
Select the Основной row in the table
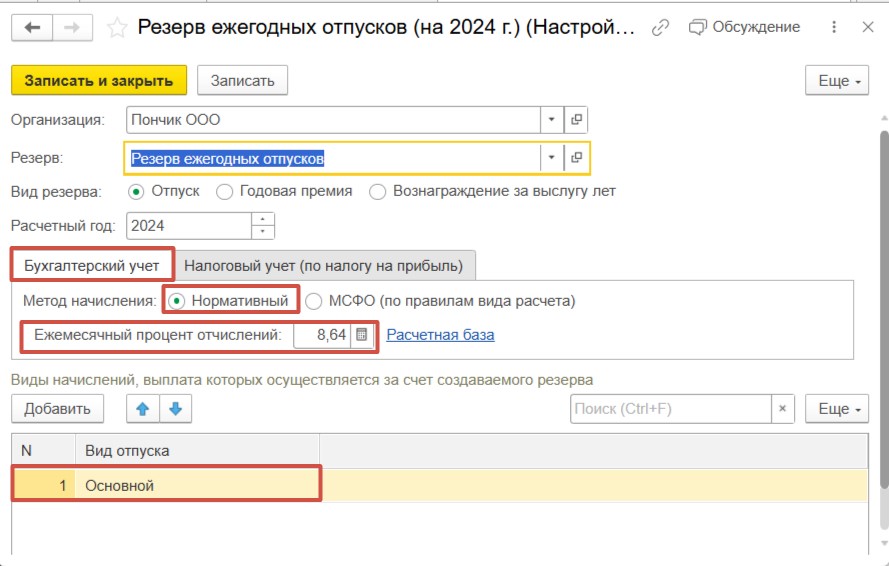click(440, 485)
